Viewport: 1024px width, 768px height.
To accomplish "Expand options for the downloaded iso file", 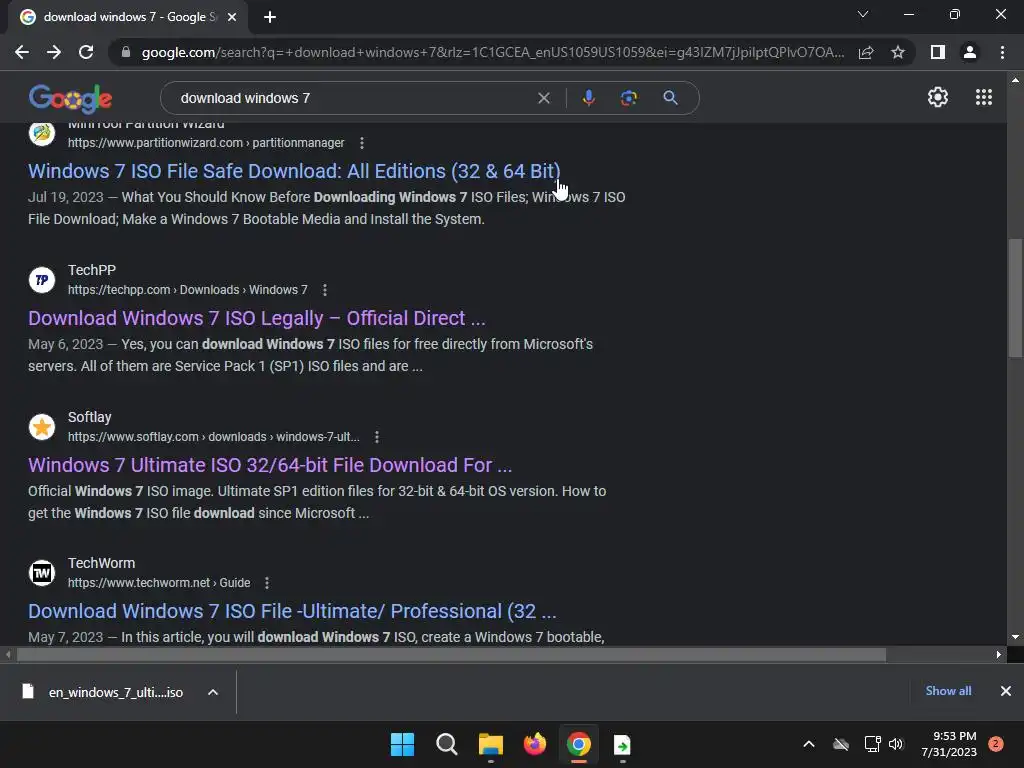I will click(213, 692).
